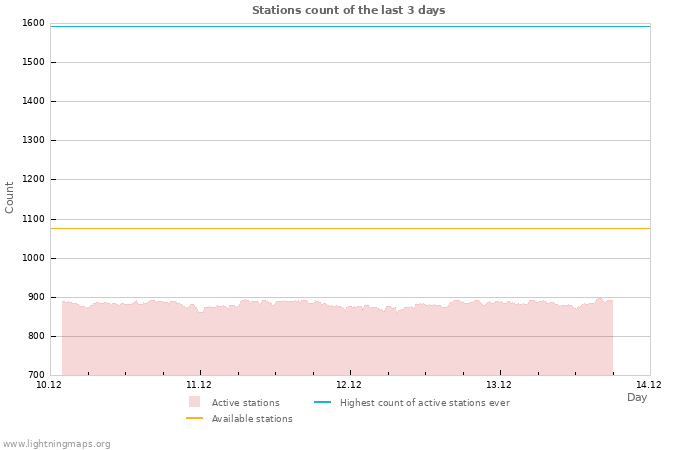This screenshot has height=450, width=700.
Task: Select the 11.12 date tick label
Action: point(199,385)
